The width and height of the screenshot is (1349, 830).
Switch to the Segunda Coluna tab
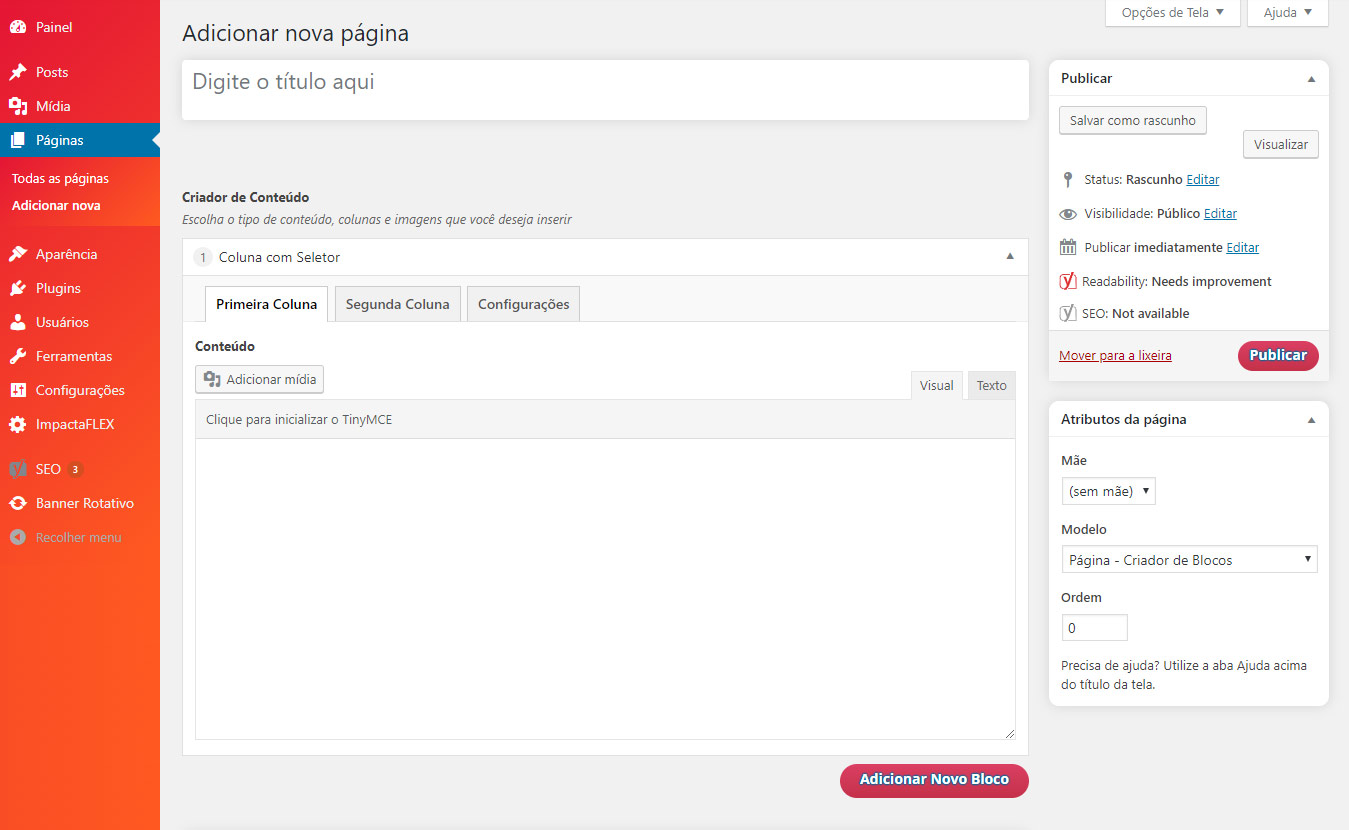click(397, 304)
